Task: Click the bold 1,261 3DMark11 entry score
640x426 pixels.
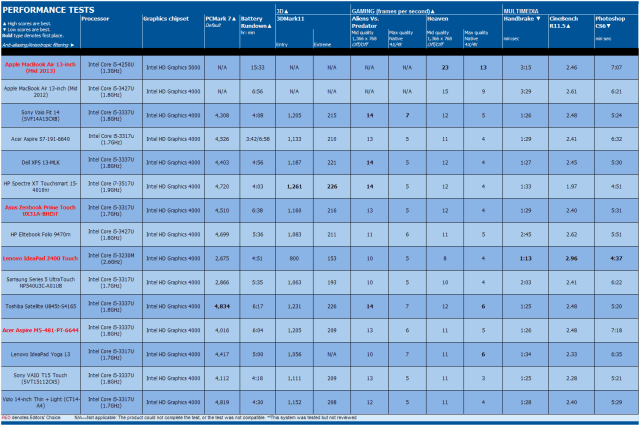Action: (294, 186)
